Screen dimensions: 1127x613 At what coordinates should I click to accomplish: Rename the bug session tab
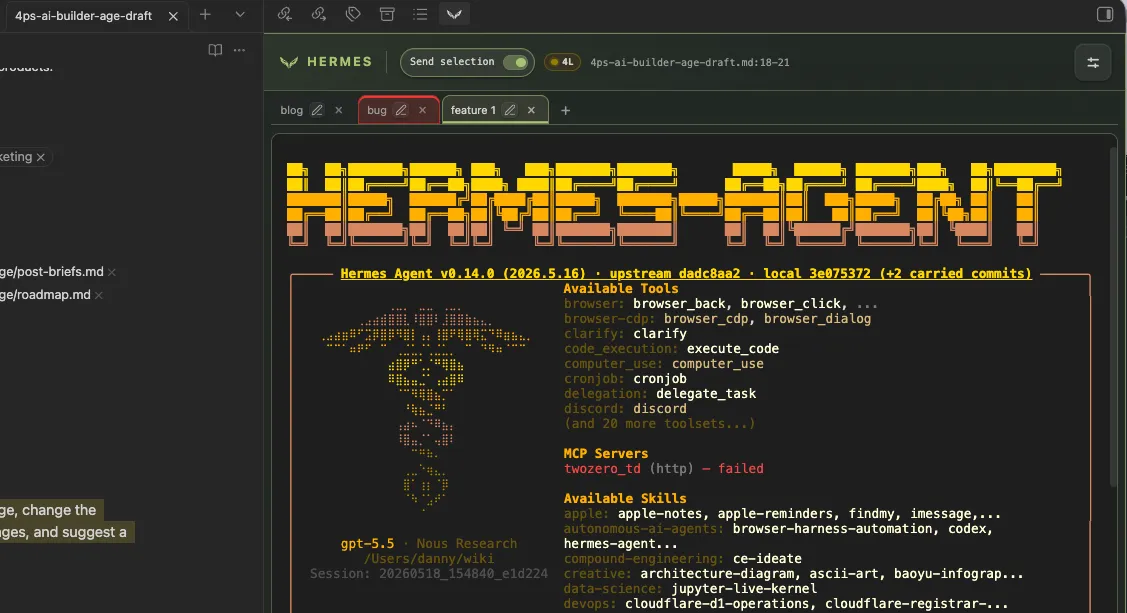pyautogui.click(x=401, y=110)
